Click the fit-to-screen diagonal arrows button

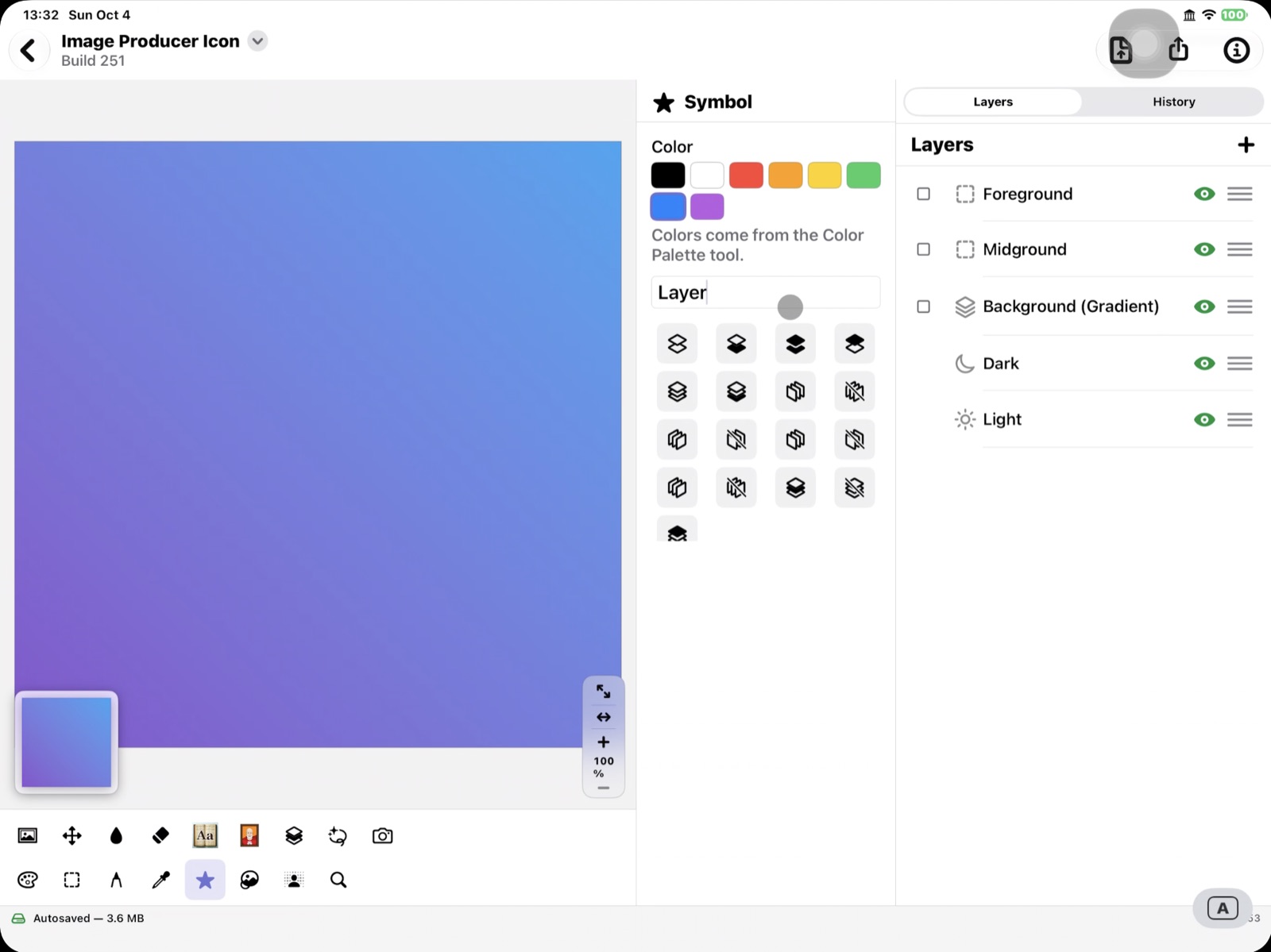click(x=604, y=692)
